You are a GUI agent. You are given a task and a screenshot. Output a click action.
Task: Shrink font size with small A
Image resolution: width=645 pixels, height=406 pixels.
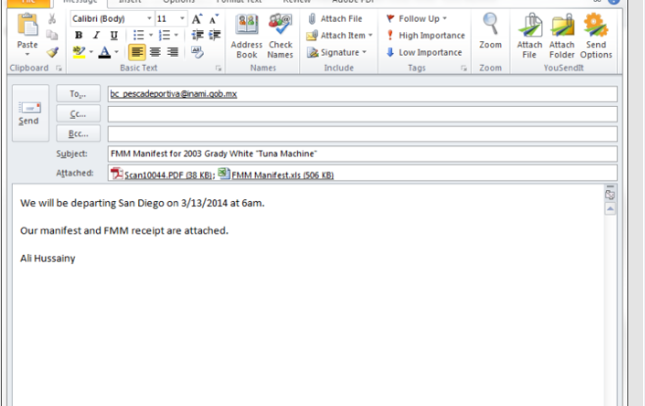(213, 19)
